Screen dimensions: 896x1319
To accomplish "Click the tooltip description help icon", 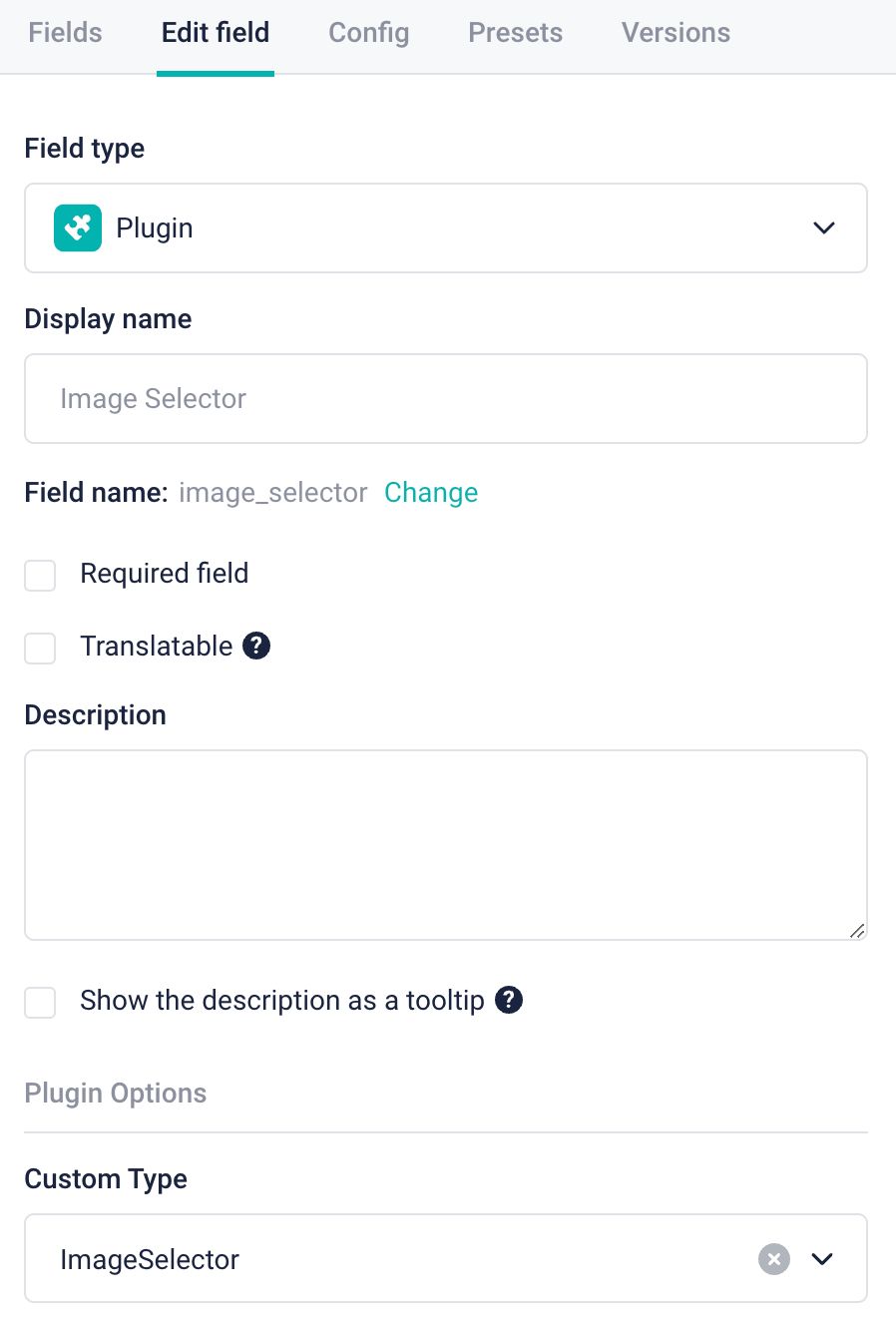I will pos(509,1000).
